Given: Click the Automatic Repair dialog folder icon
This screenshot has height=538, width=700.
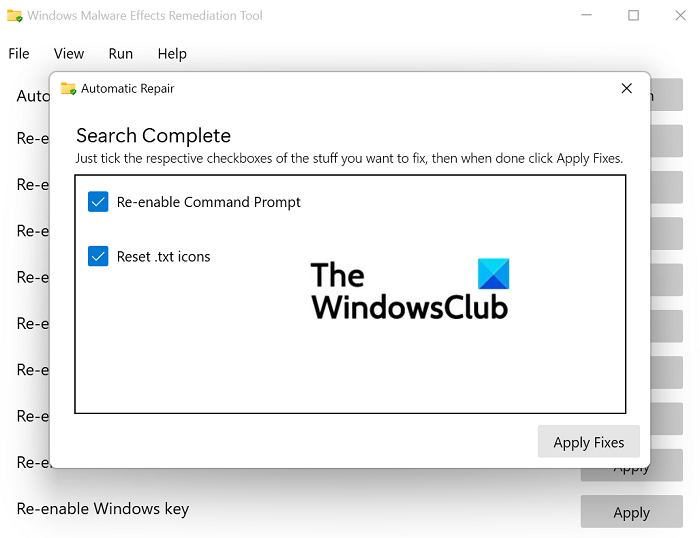Looking at the screenshot, I should (x=68, y=88).
